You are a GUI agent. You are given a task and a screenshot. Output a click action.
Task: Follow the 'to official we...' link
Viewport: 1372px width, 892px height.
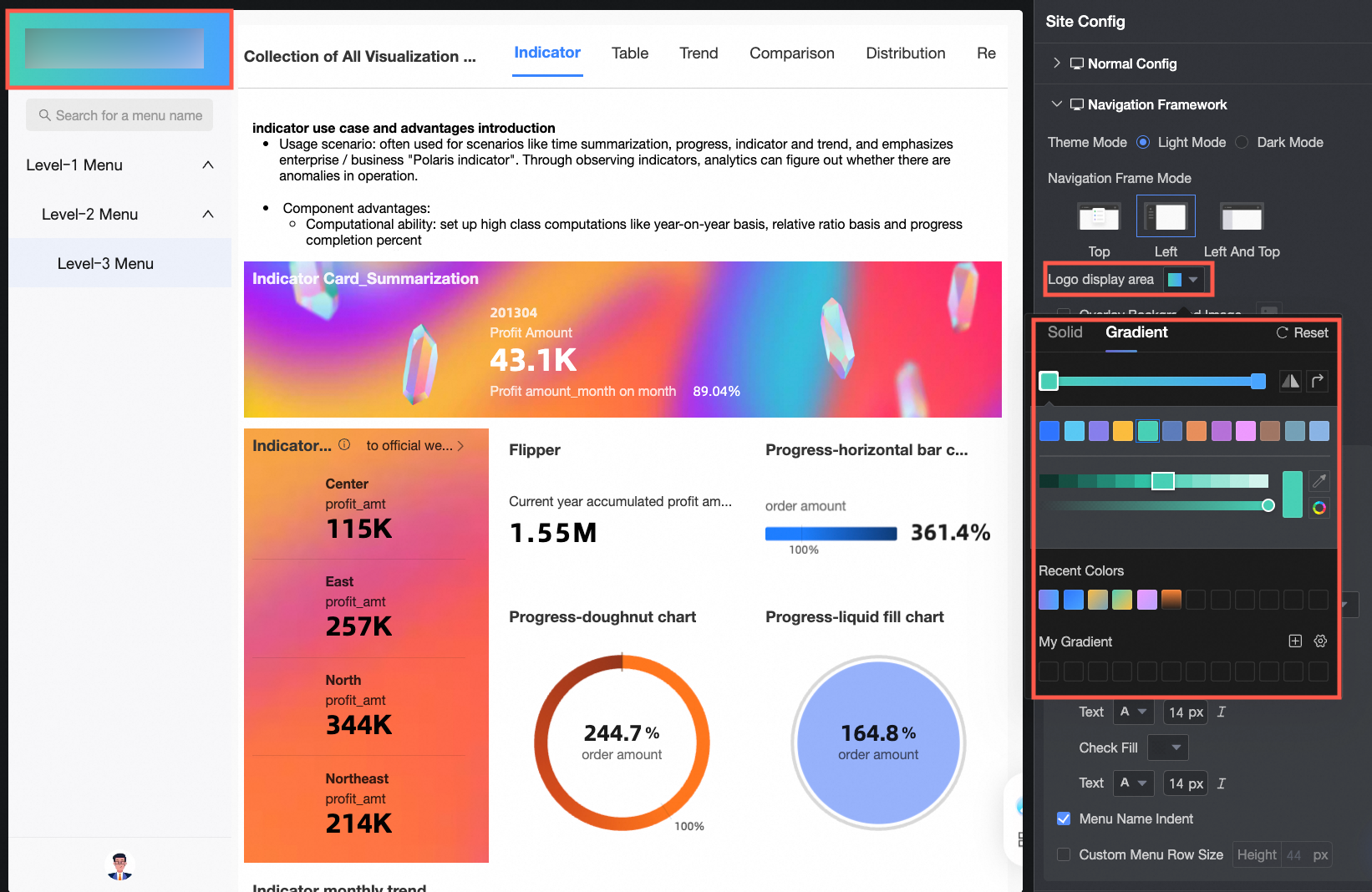pos(415,446)
